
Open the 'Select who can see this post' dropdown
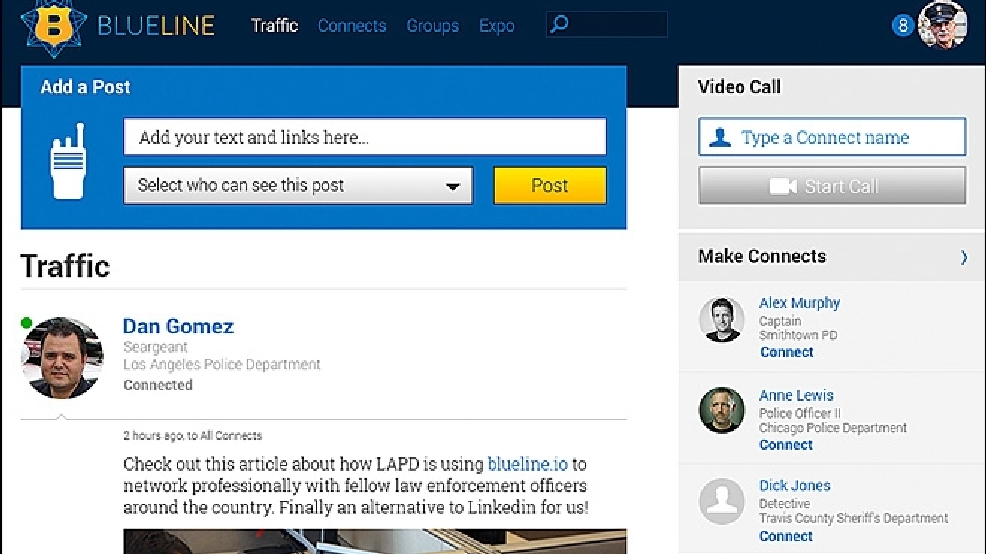[298, 186]
